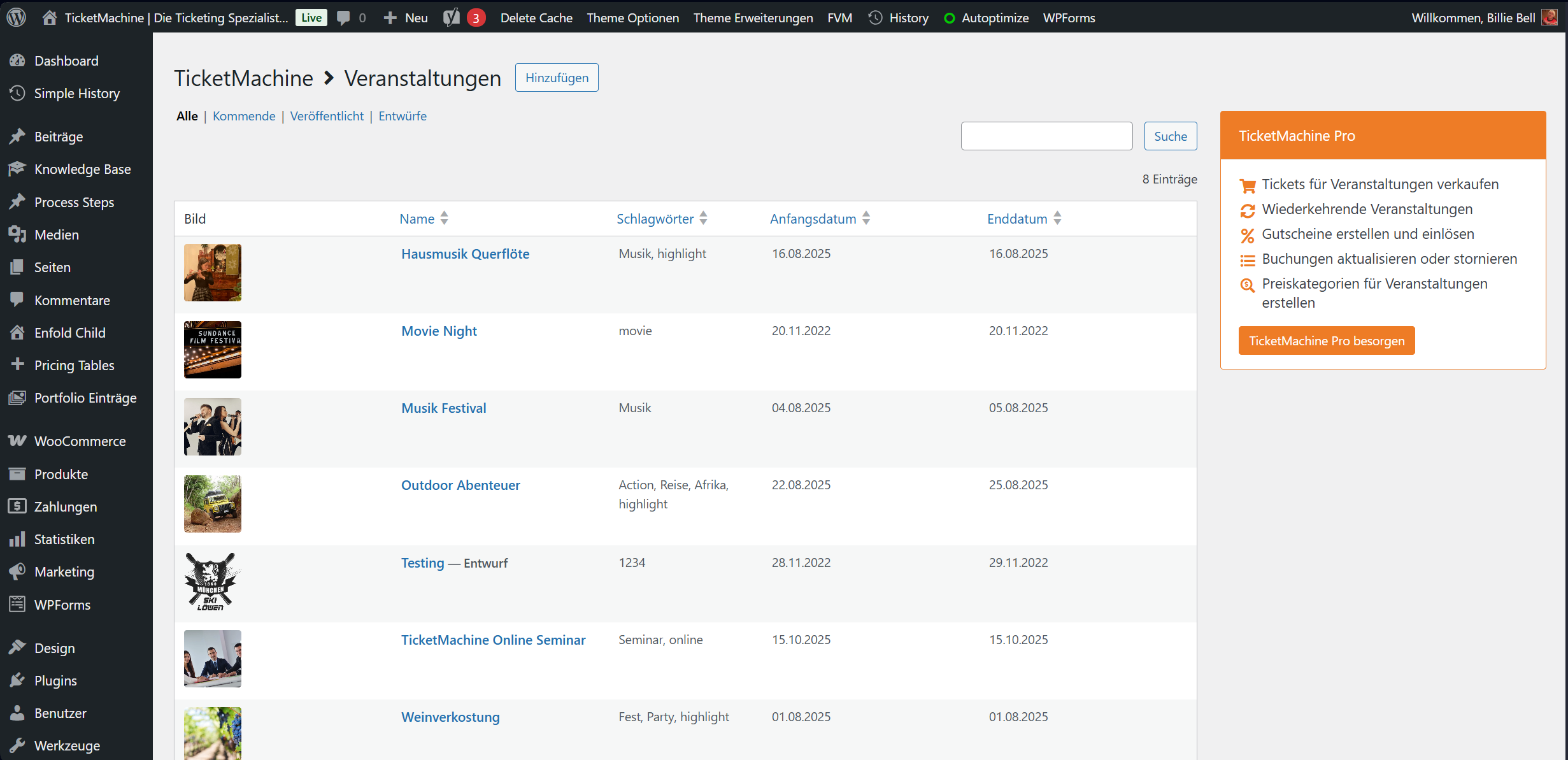Open Weinverkostung event
Image resolution: width=1568 pixels, height=760 pixels.
click(450, 717)
